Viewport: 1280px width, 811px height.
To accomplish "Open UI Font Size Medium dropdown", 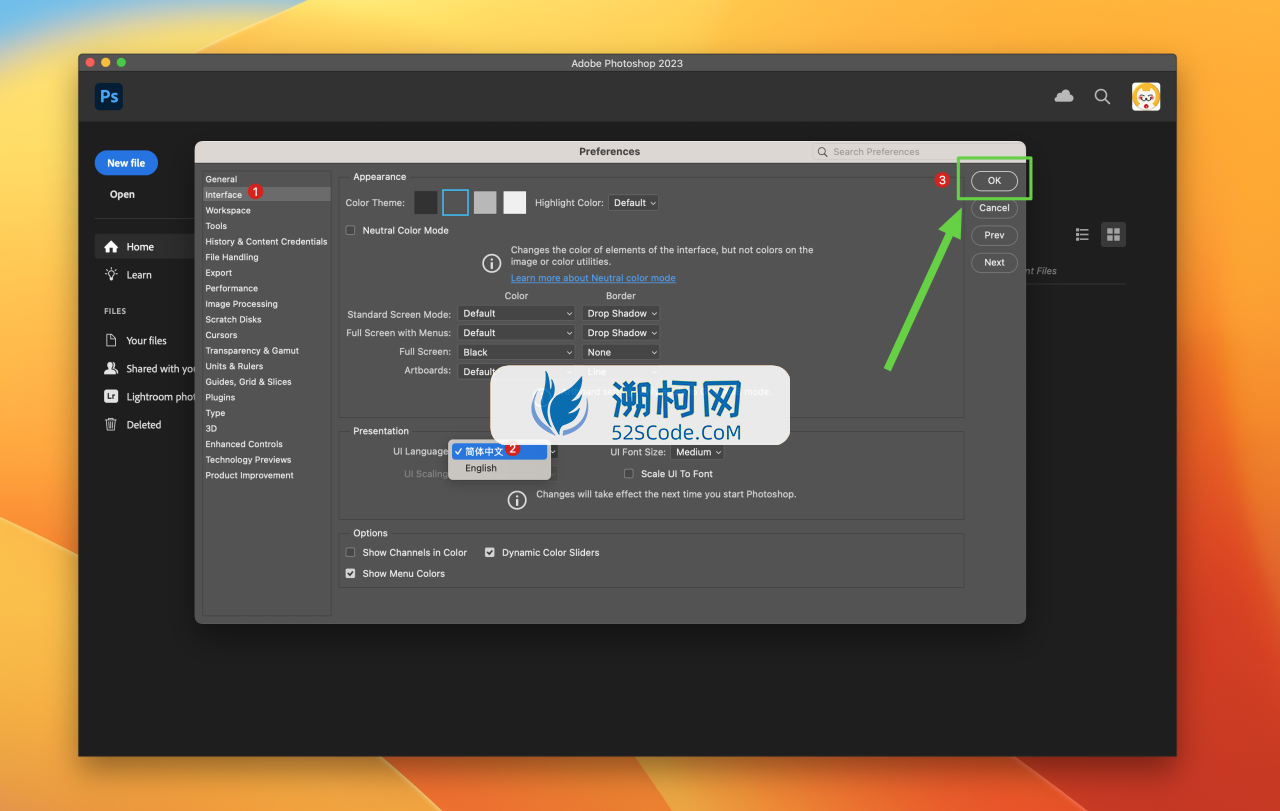I will point(697,452).
